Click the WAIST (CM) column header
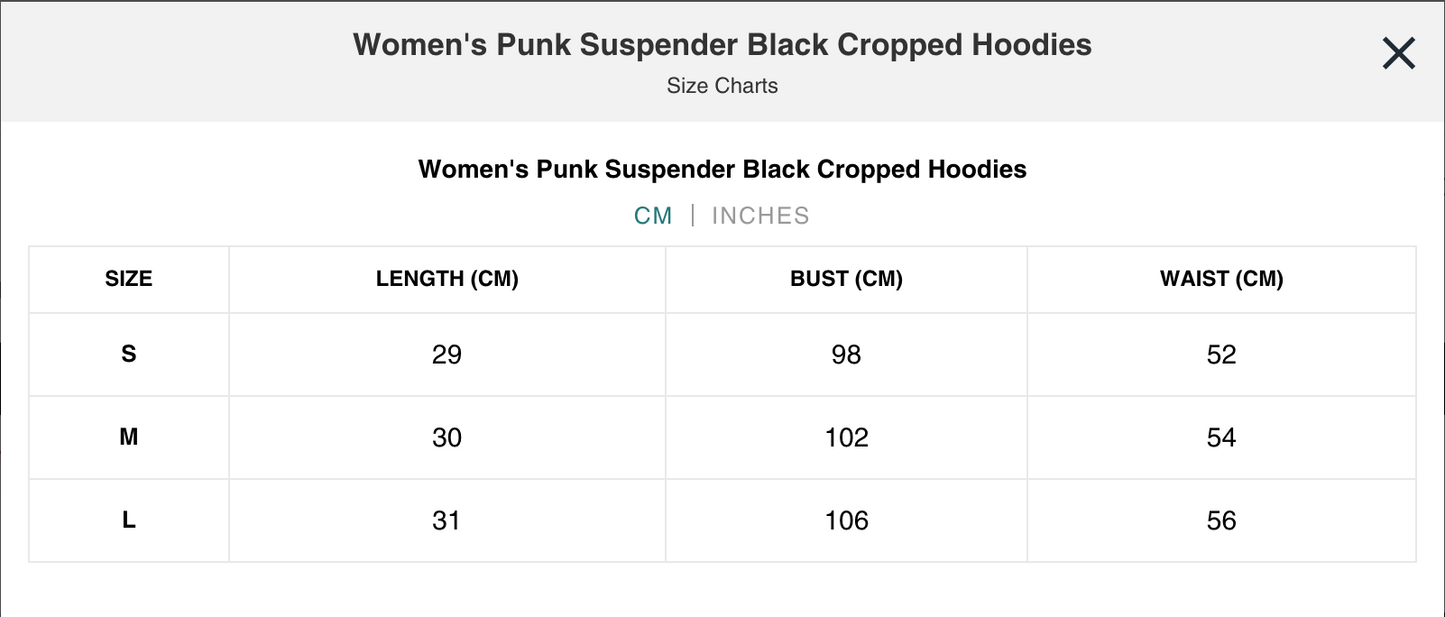This screenshot has height=617, width=1445. (1221, 278)
